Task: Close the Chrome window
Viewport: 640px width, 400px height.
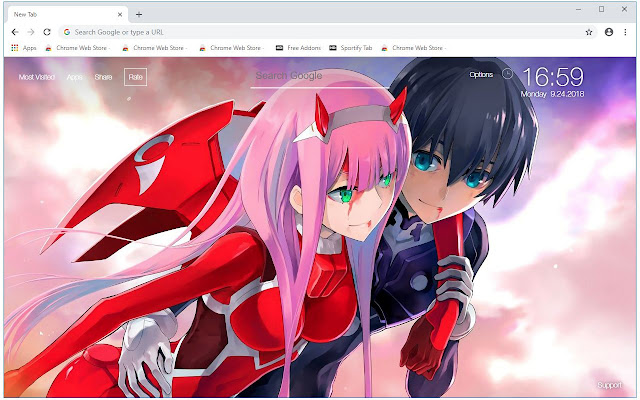Action: 624,9
